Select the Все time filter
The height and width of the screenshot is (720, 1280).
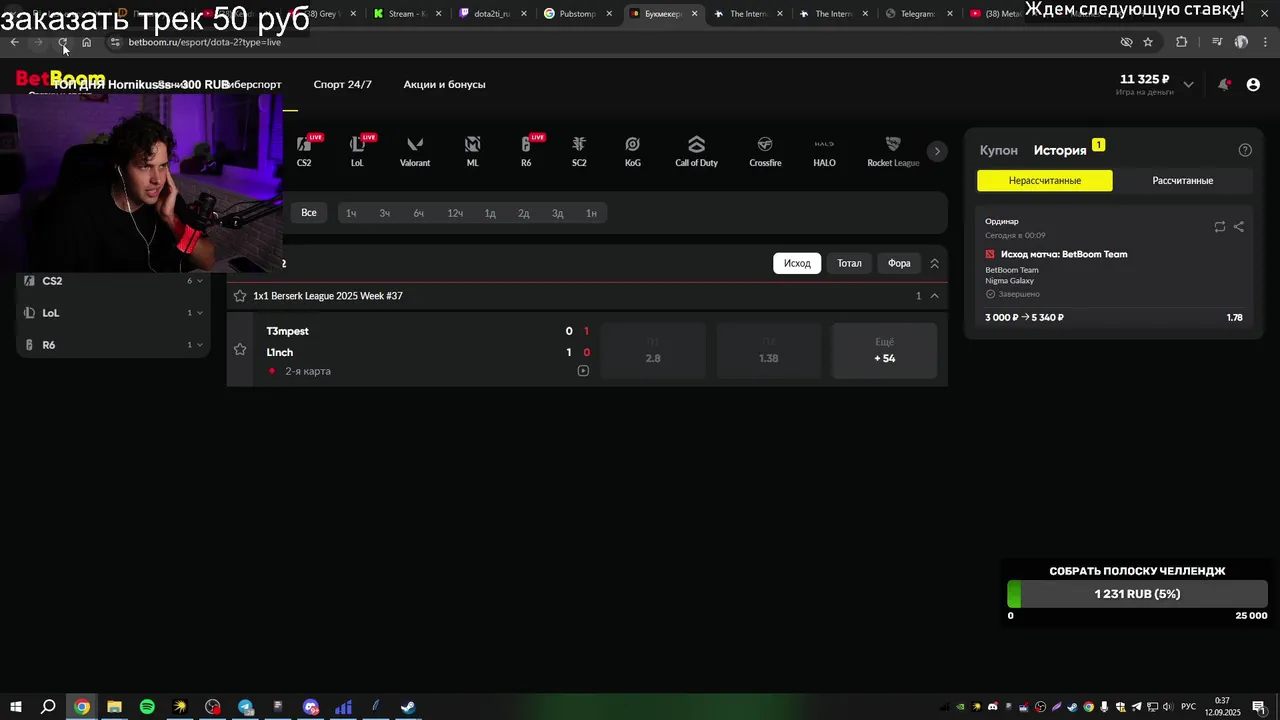pyautogui.click(x=309, y=213)
